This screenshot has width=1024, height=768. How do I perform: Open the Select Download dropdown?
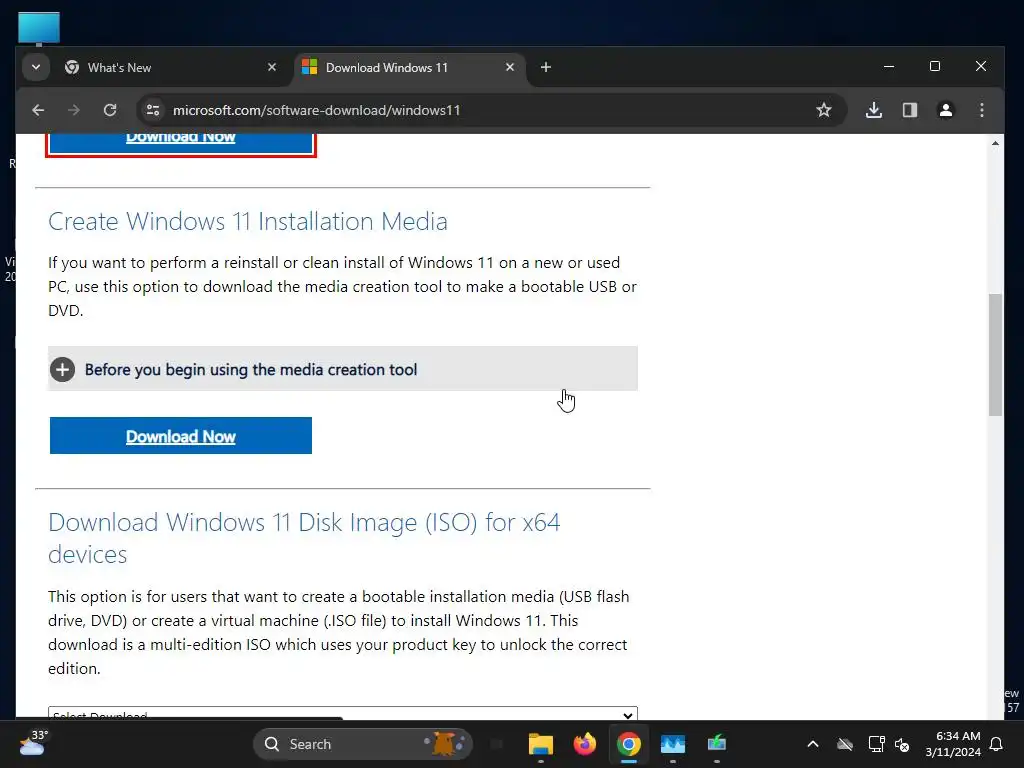(x=343, y=713)
